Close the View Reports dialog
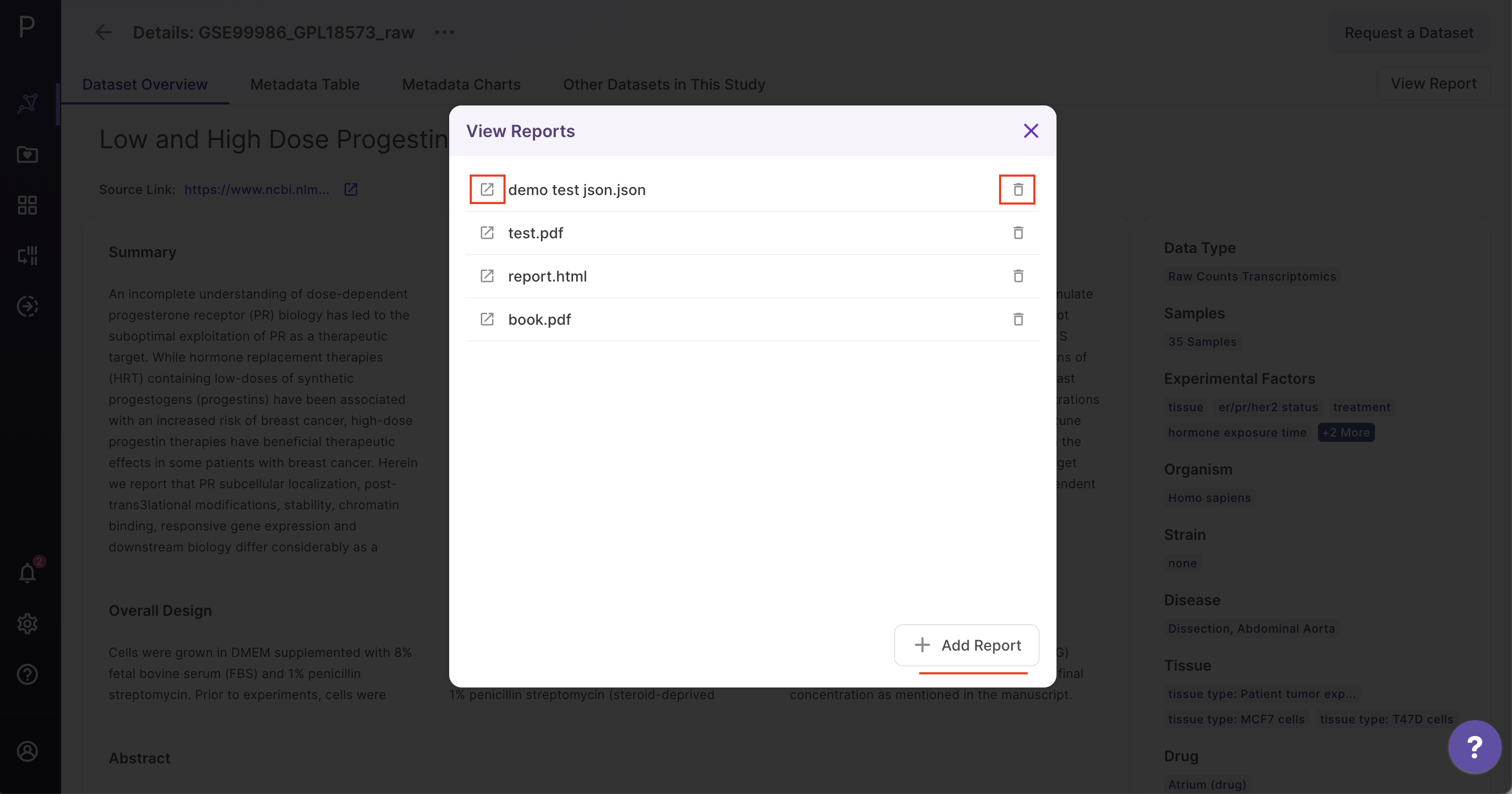This screenshot has height=794, width=1512. [x=1031, y=131]
